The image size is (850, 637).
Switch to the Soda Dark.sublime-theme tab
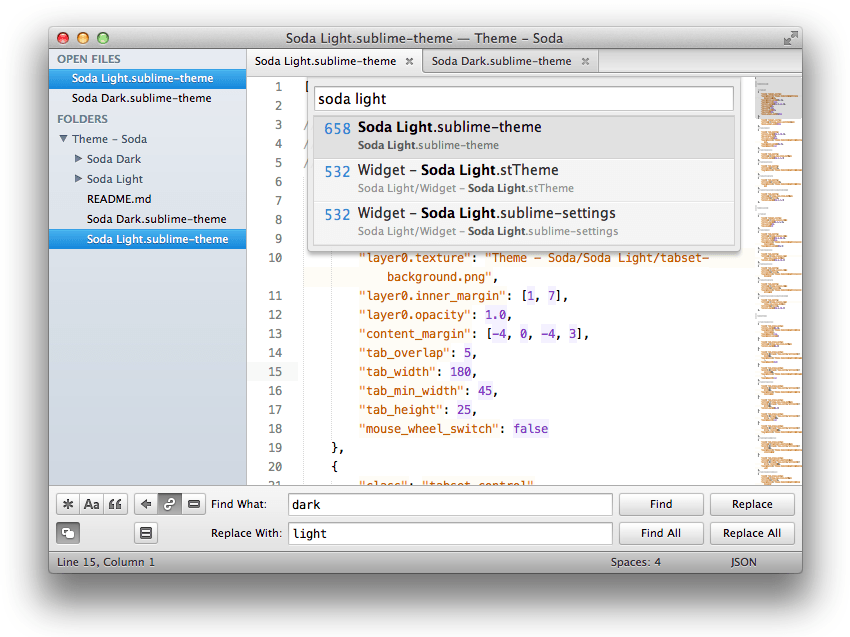505,60
